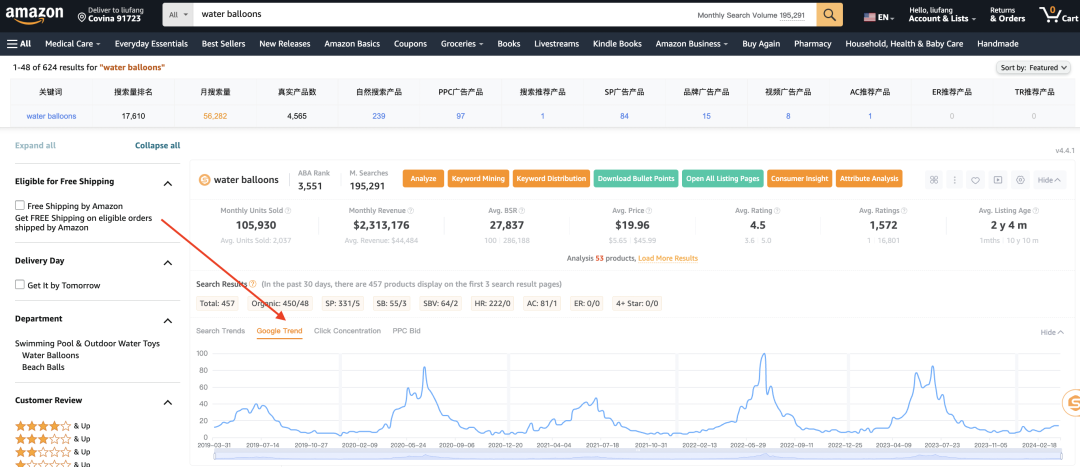Open the All hamburger menu
Image resolution: width=1080 pixels, height=467 pixels.
[x=19, y=43]
